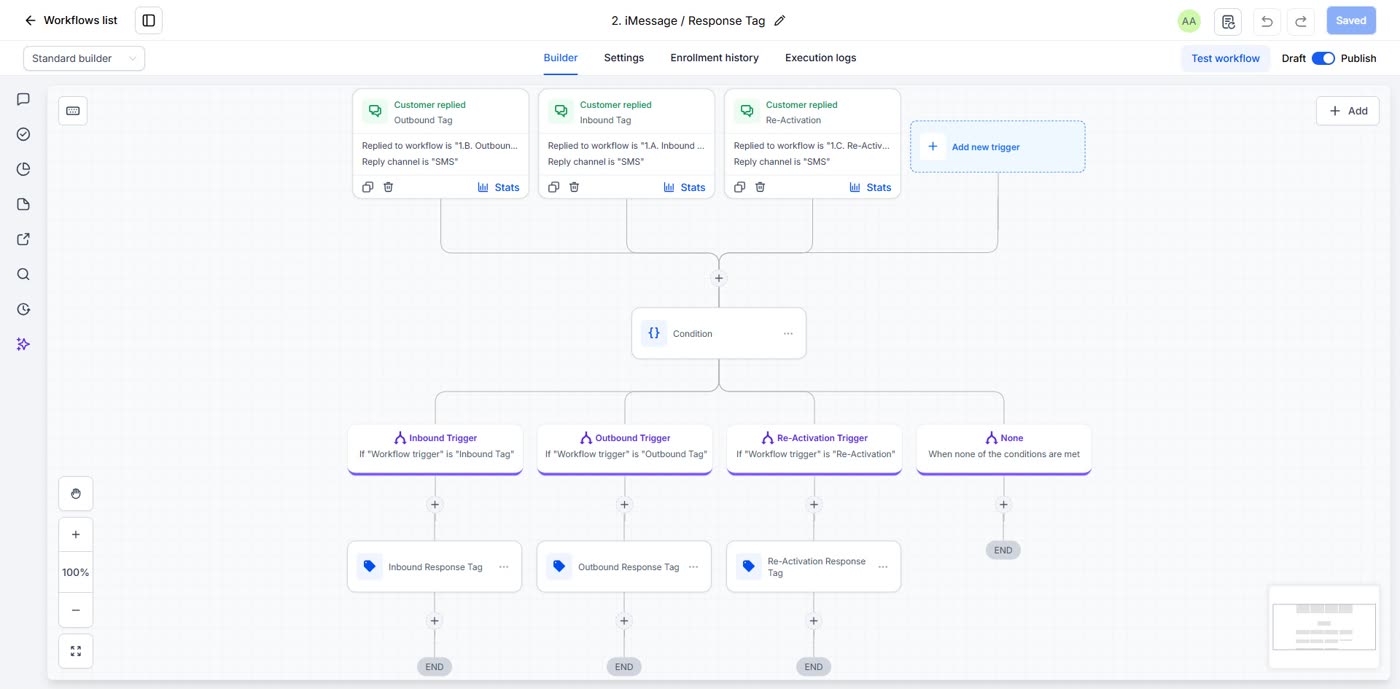Open the checkmark circle icon in sidebar

coord(23,134)
